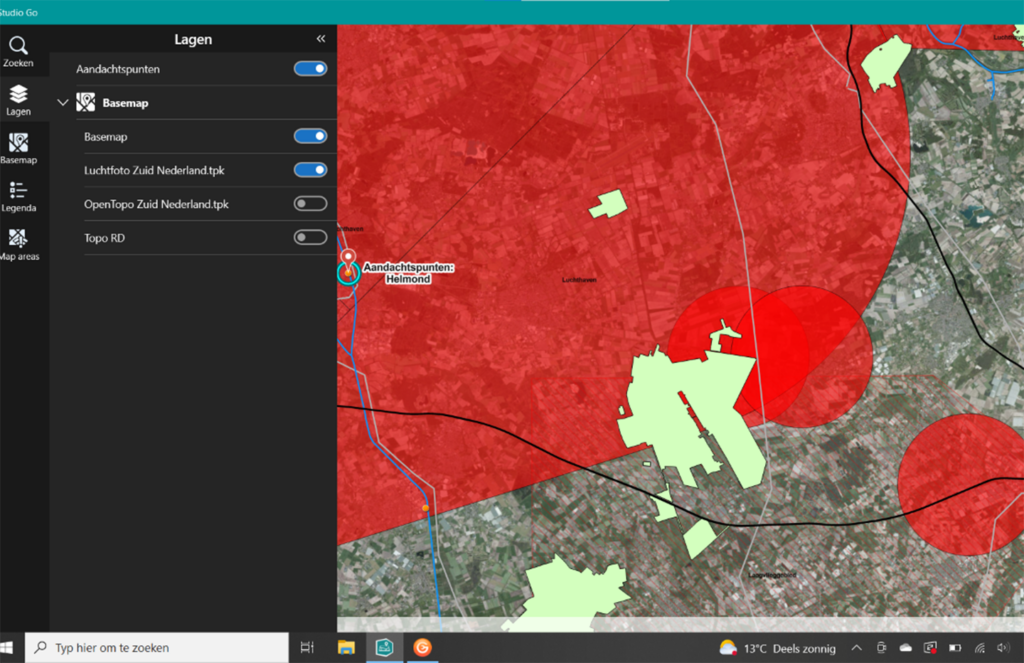Click the Helmond location pin marker

(x=348, y=259)
